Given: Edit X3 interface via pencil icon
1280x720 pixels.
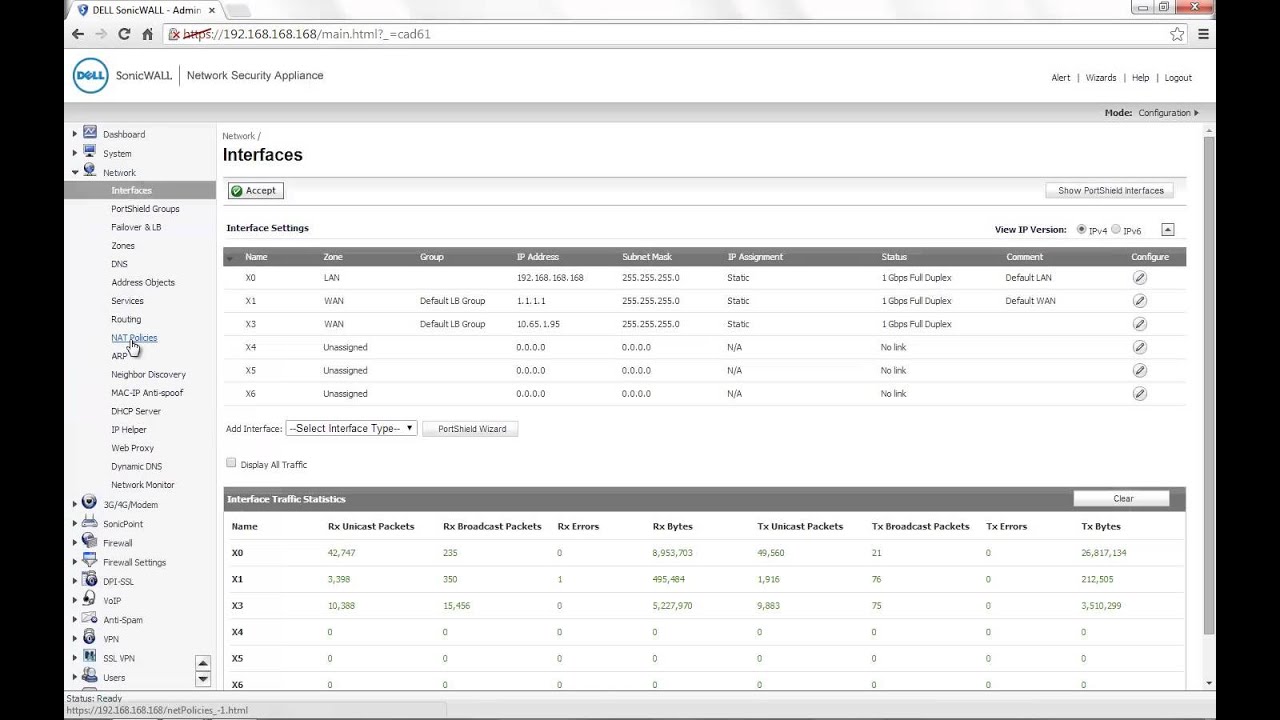Looking at the screenshot, I should [1139, 324].
